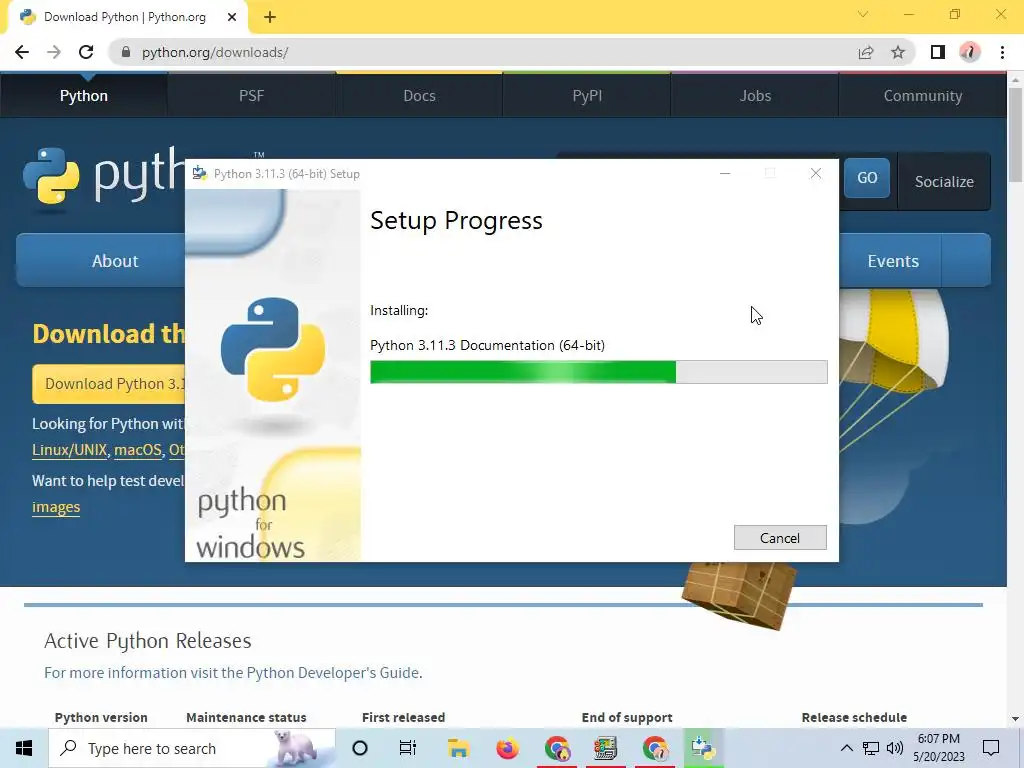The width and height of the screenshot is (1024, 768).
Task: Click the Python version column header
Action: [x=101, y=717]
